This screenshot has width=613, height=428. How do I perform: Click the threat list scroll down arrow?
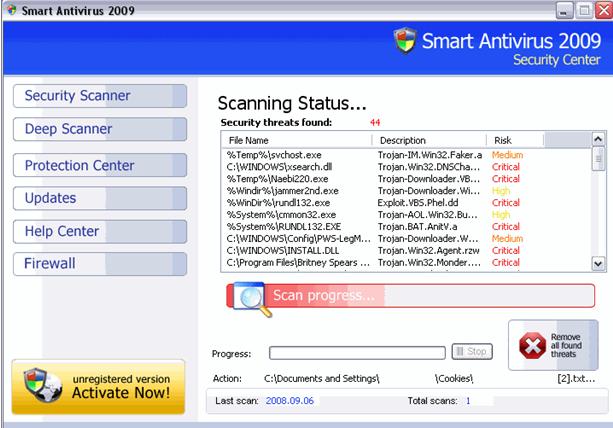[x=598, y=263]
